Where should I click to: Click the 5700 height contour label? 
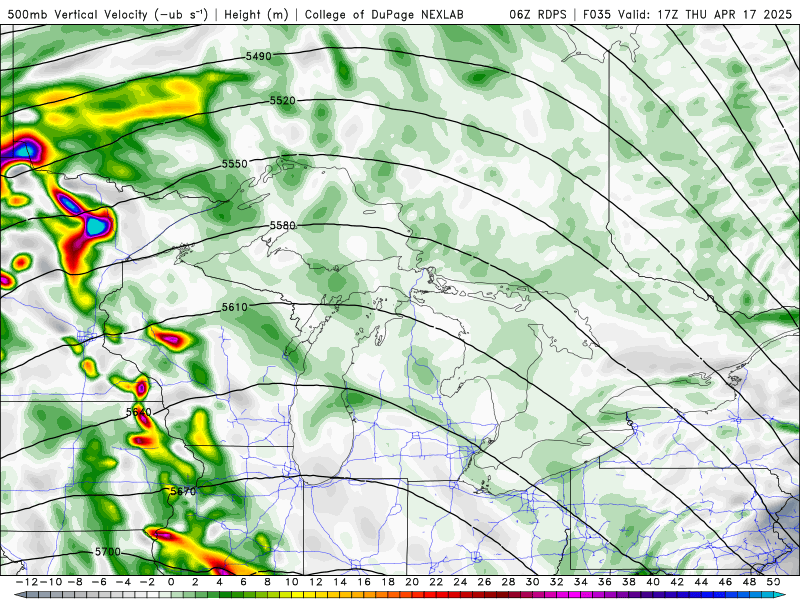pyautogui.click(x=108, y=552)
